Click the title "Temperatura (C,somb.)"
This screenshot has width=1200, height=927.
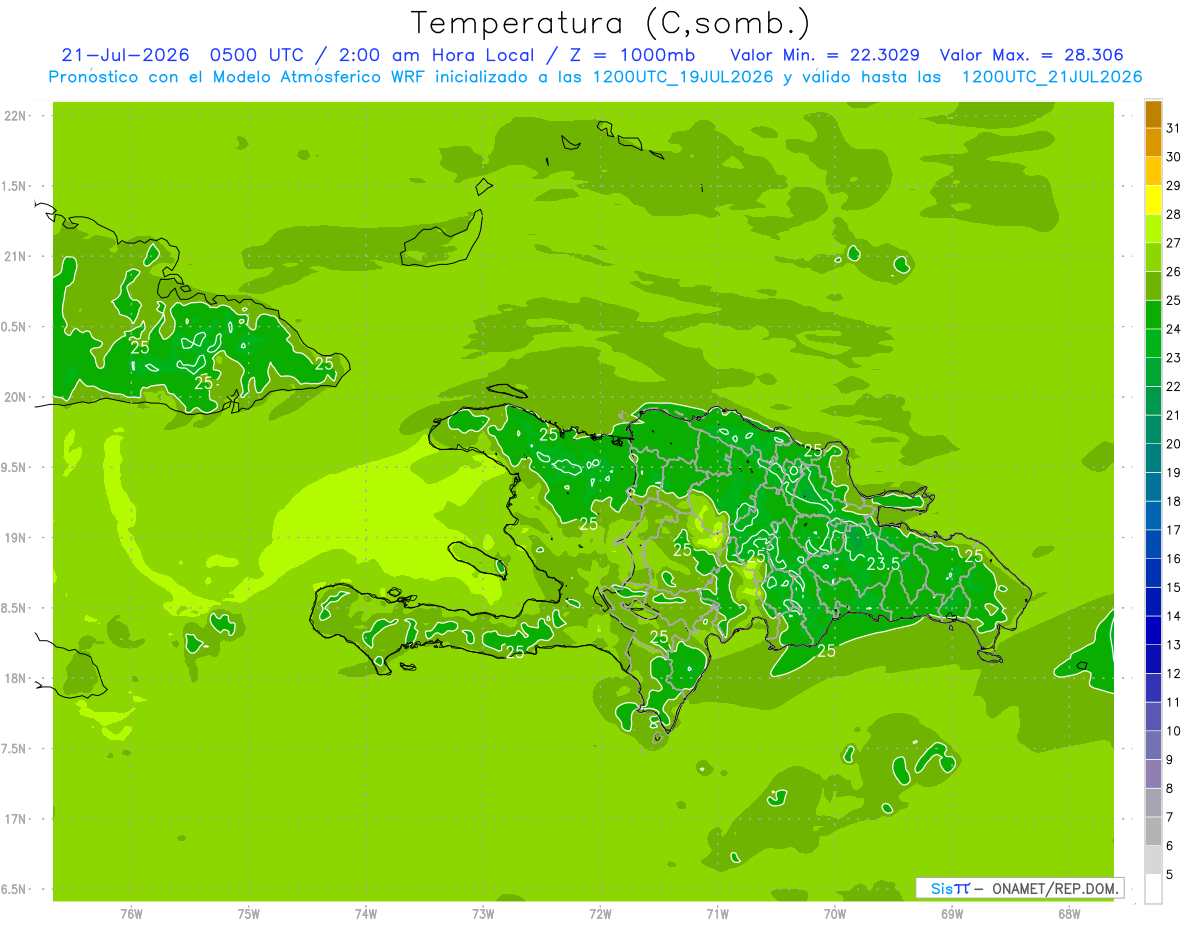tap(610, 23)
